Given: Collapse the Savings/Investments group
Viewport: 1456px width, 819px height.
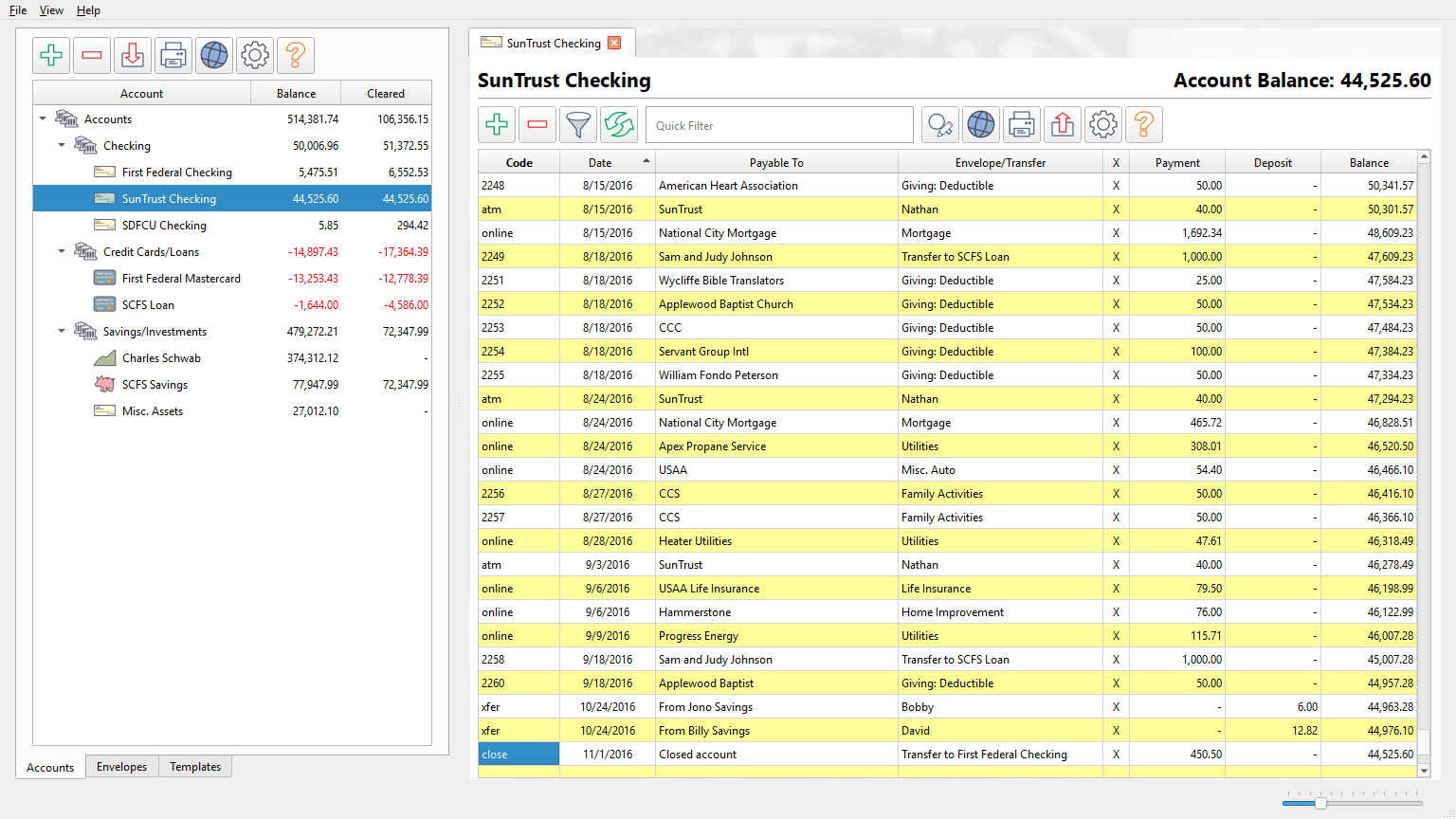Looking at the screenshot, I should 62,331.
